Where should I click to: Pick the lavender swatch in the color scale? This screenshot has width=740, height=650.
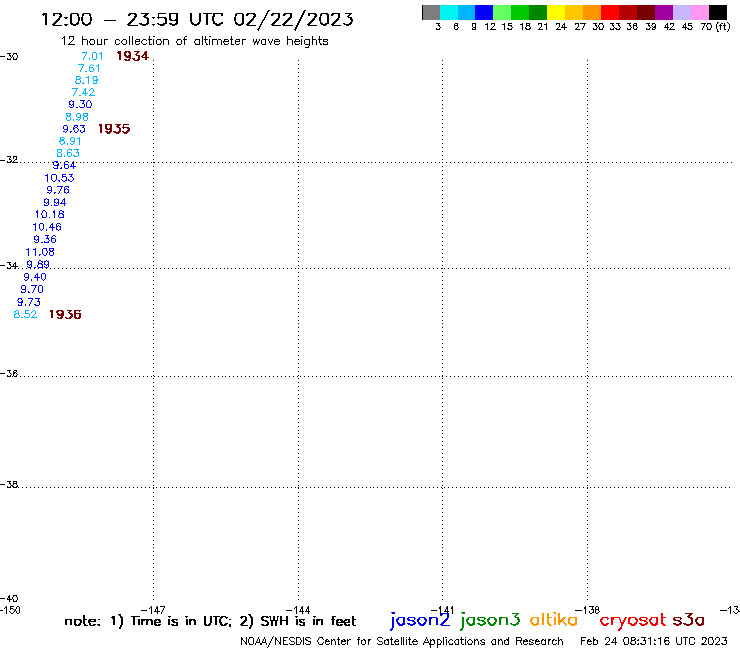click(x=681, y=12)
